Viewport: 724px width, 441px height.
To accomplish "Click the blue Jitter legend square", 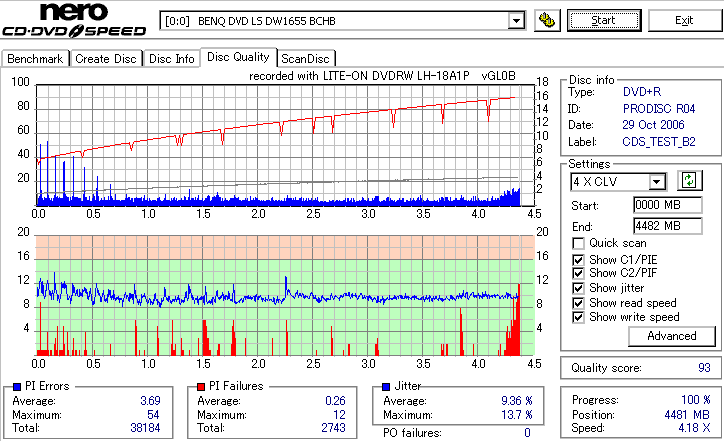I will (x=386, y=387).
